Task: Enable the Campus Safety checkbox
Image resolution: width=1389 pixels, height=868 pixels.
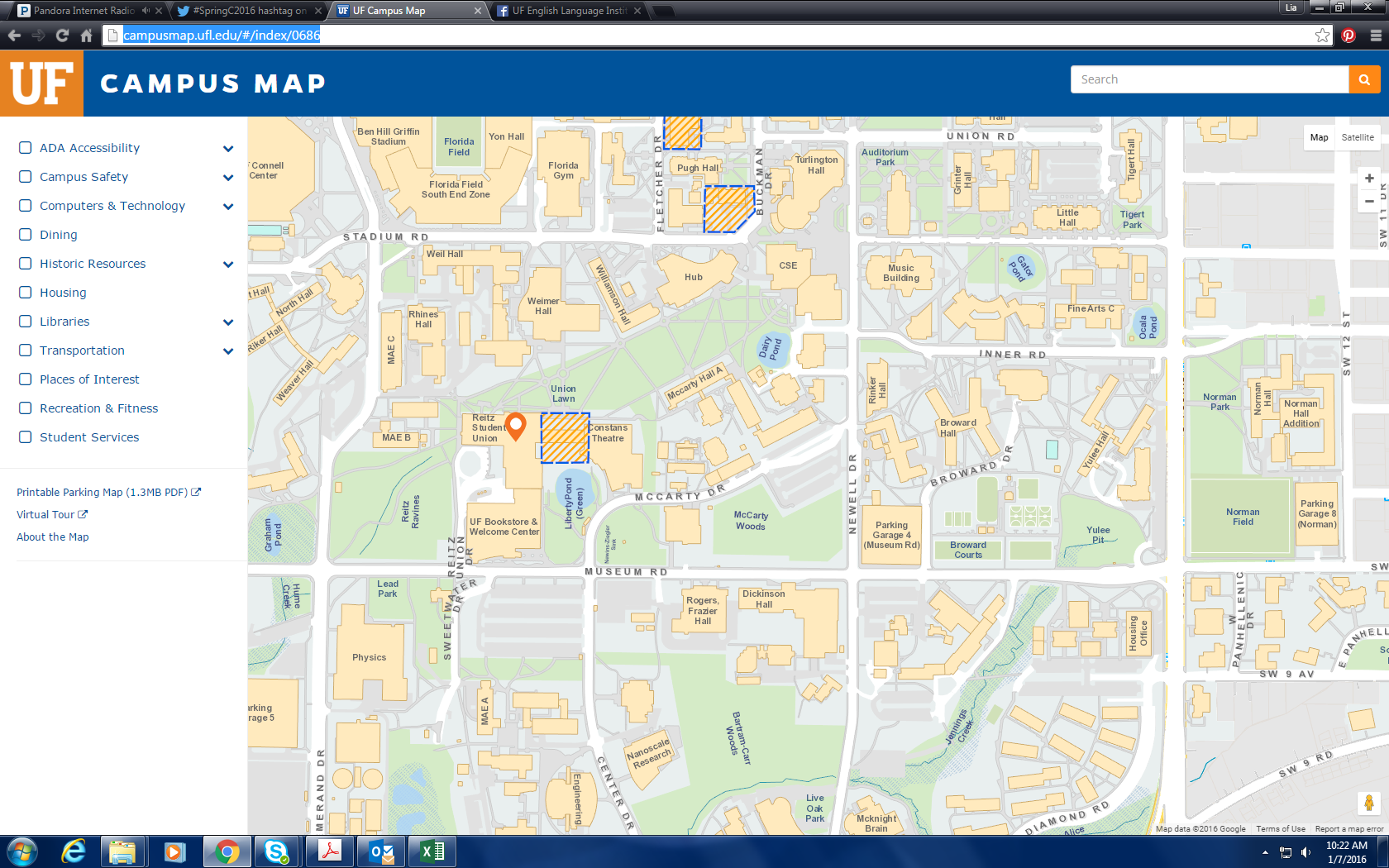Action: pos(26,177)
